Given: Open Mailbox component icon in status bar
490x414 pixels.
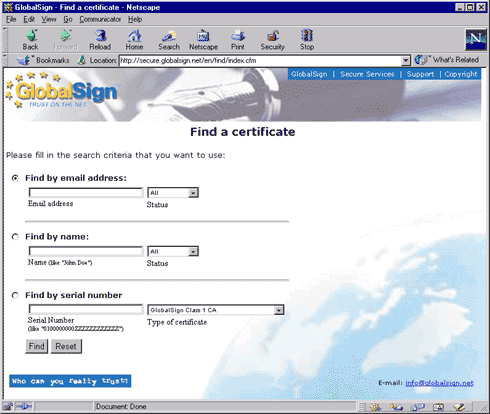Looking at the screenshot, I should [x=396, y=407].
